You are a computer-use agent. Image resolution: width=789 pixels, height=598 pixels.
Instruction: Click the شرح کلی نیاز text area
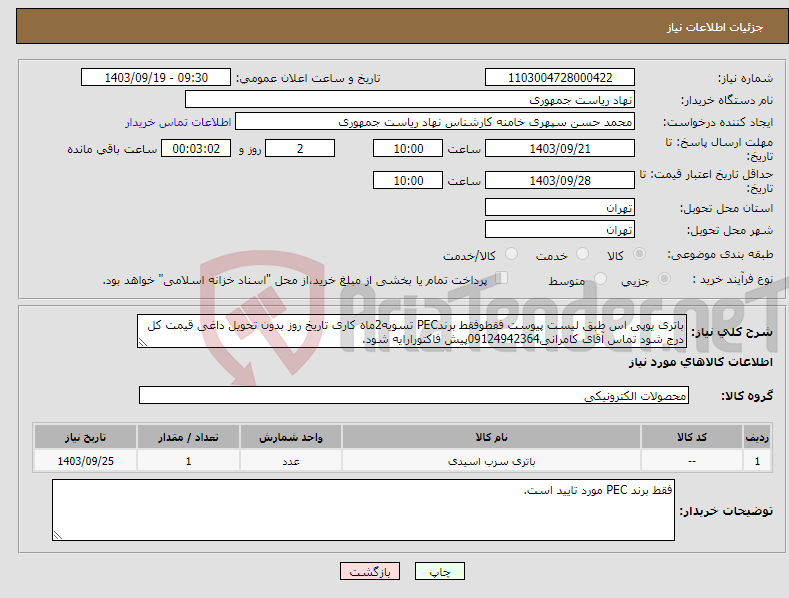[412, 331]
